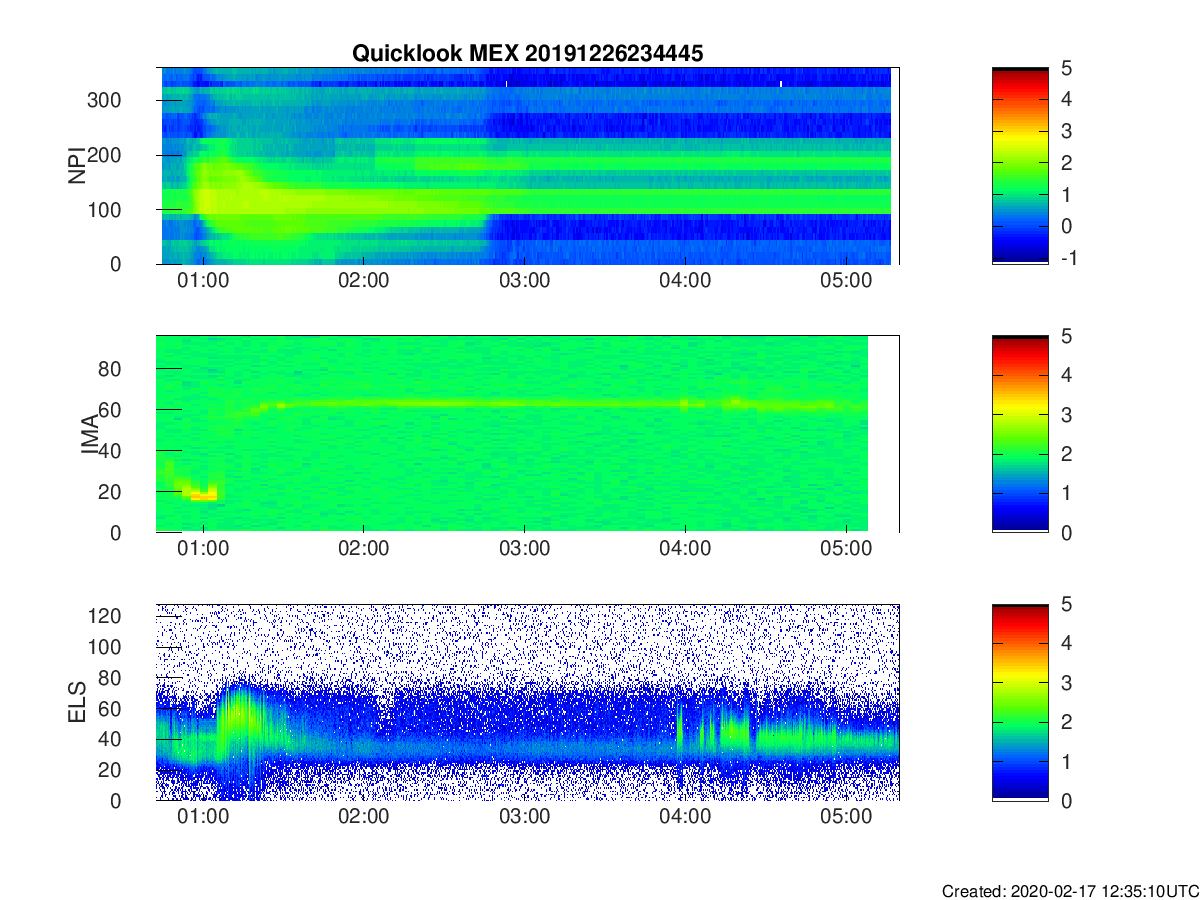Click the orange-yellow hotspot in the IMA plot
The width and height of the screenshot is (1200, 900).
[x=204, y=495]
